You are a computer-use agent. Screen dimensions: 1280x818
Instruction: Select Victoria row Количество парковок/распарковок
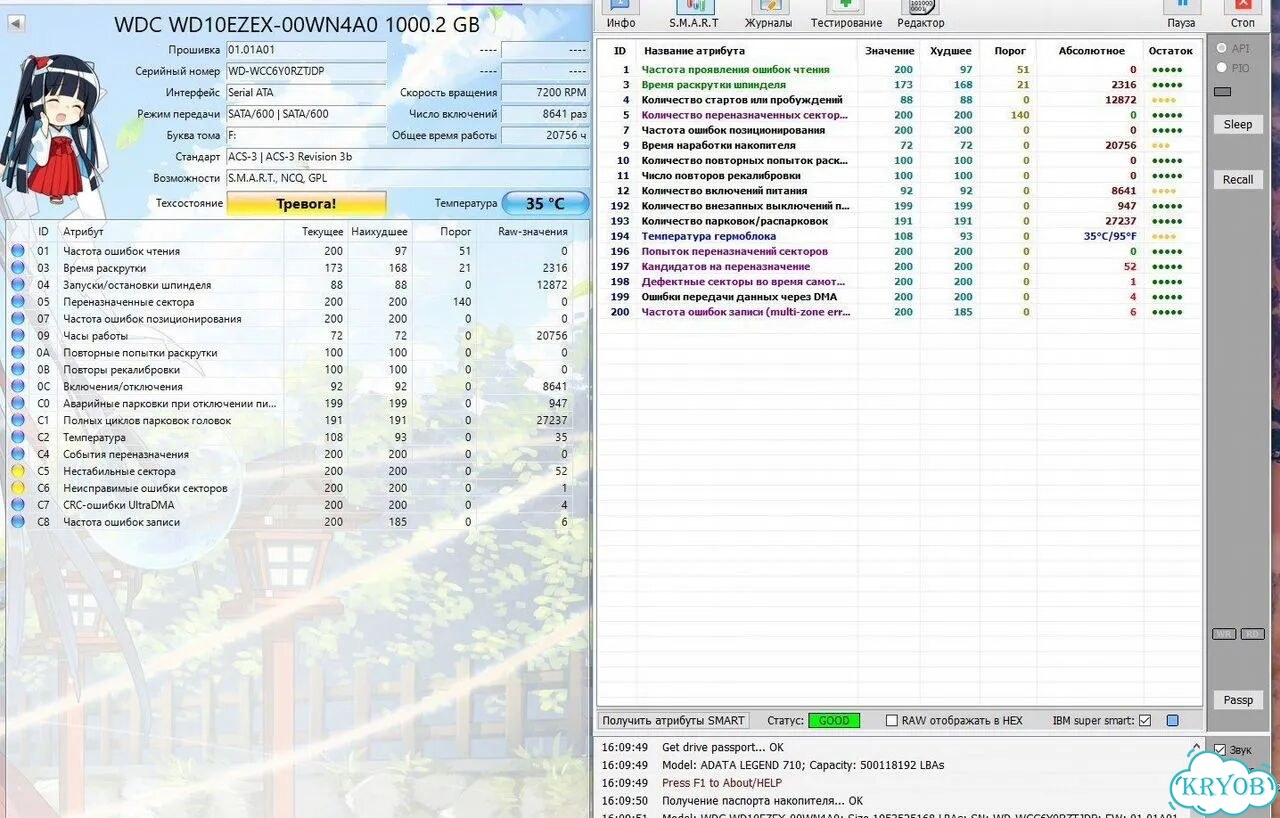[x=899, y=221]
